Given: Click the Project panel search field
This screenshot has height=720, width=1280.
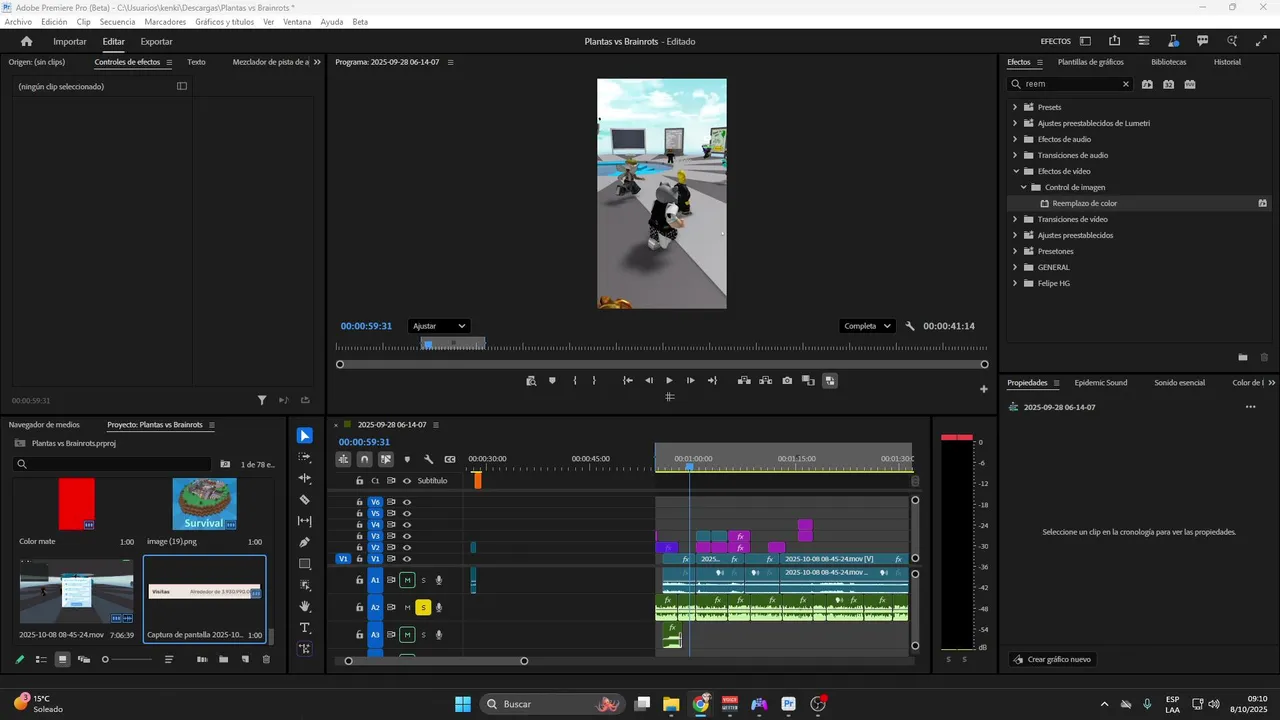Looking at the screenshot, I should pyautogui.click(x=113, y=464).
